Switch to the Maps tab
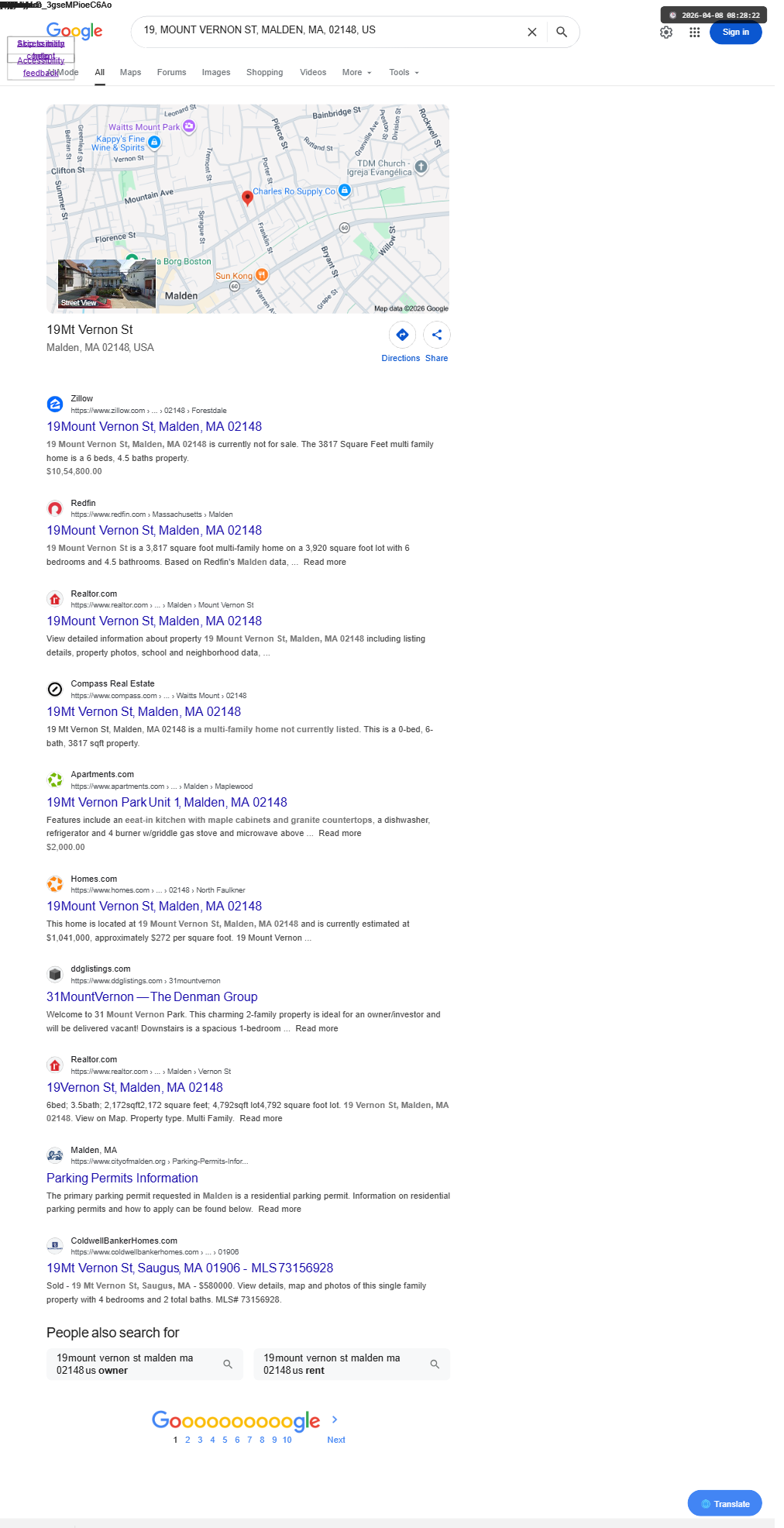This screenshot has height=1528, width=784. [x=130, y=73]
